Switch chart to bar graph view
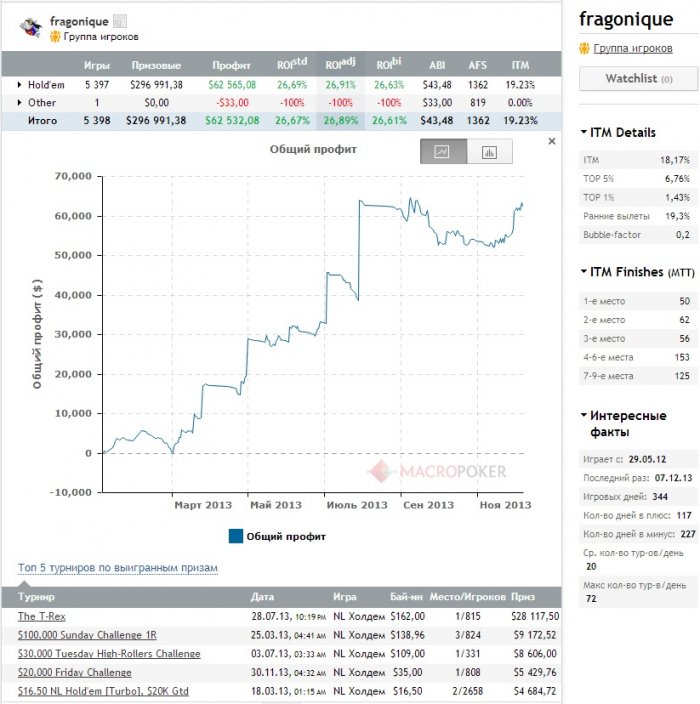This screenshot has width=700, height=704. (x=489, y=151)
